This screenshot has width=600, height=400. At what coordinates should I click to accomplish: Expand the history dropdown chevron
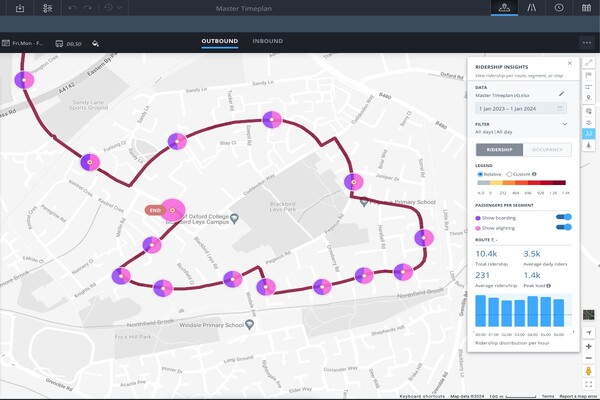pos(120,8)
